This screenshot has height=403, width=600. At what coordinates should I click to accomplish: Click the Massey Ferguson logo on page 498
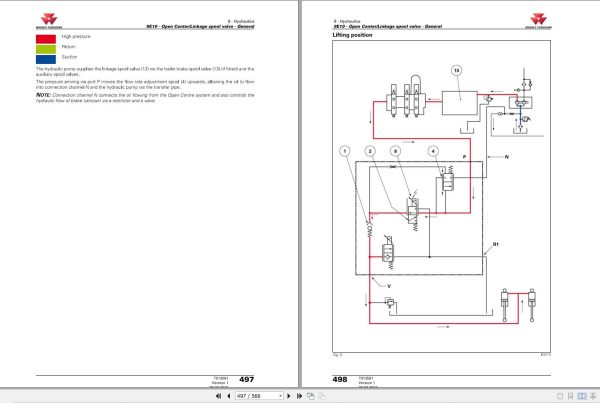click(538, 21)
